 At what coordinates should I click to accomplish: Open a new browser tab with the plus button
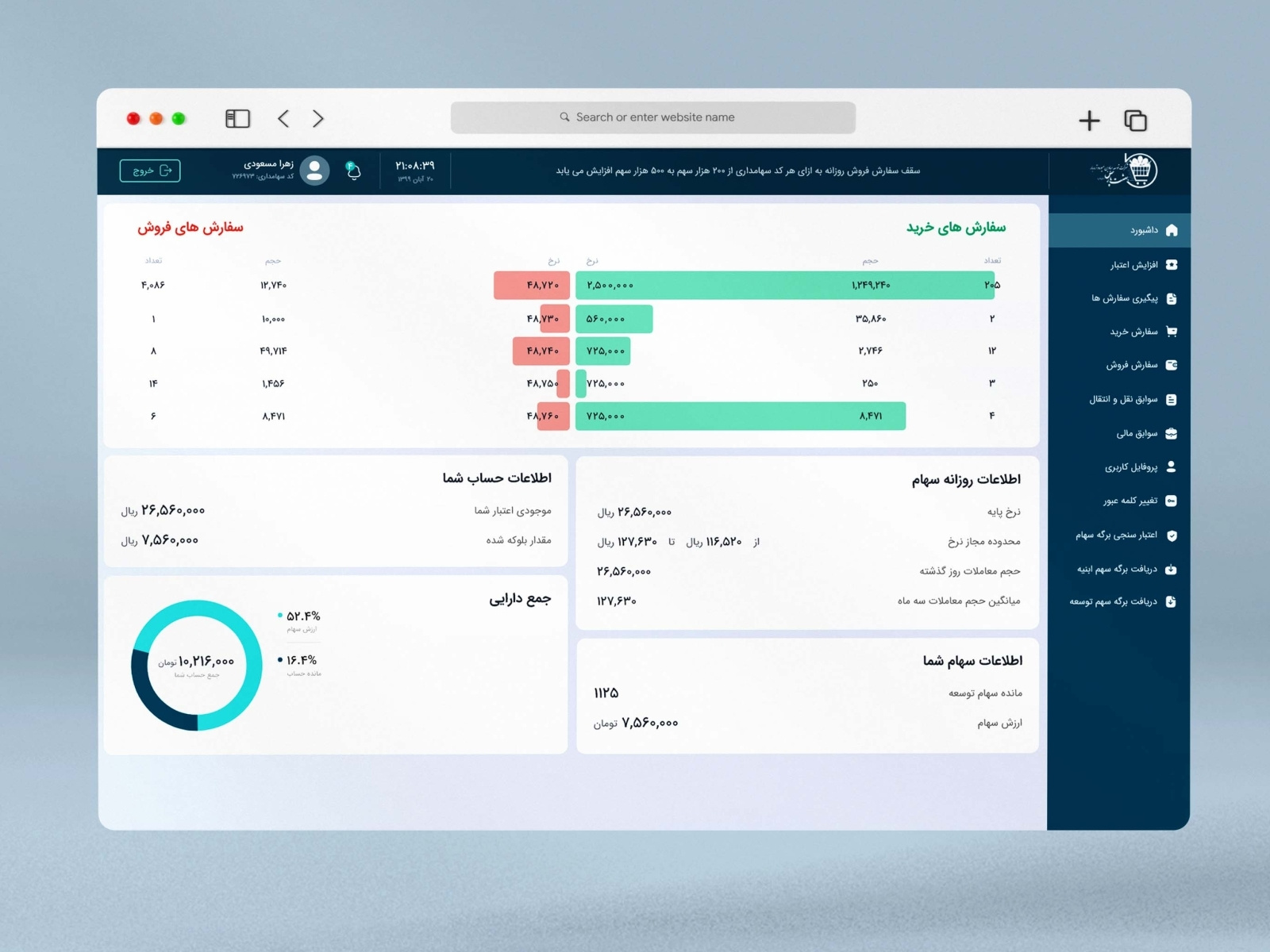tap(1090, 120)
